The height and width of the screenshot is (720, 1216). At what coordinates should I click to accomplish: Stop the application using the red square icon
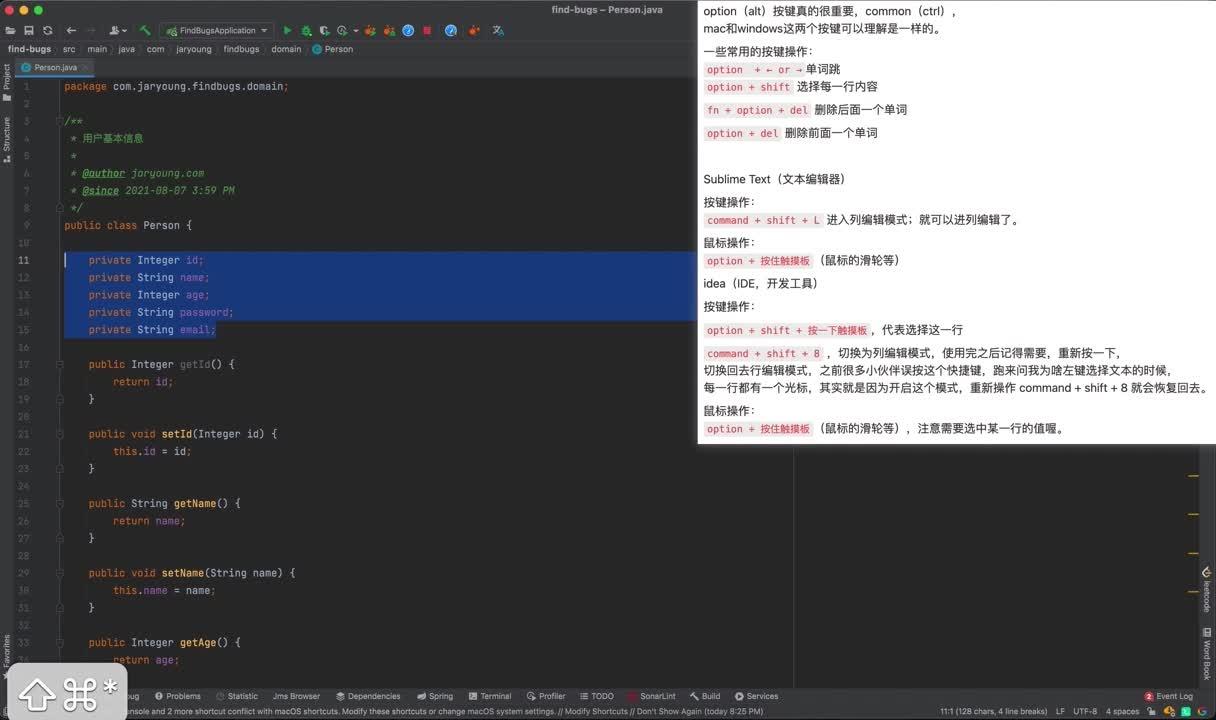pos(426,31)
